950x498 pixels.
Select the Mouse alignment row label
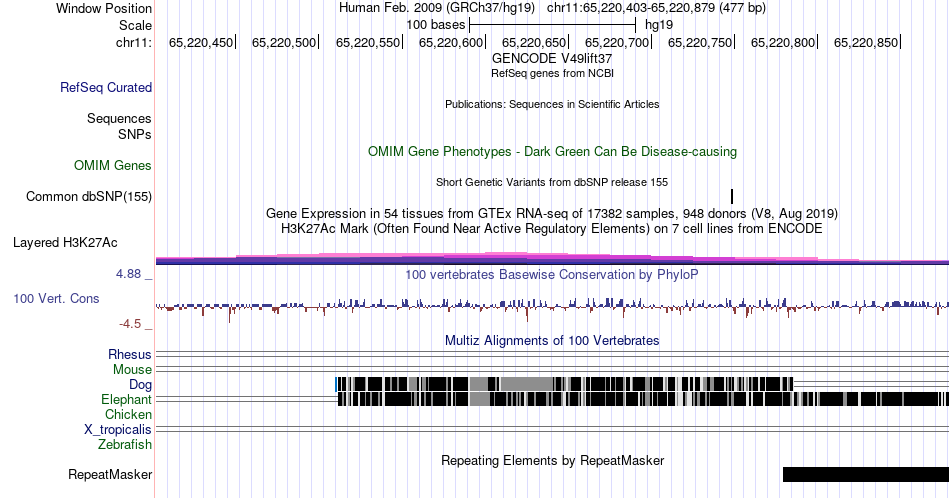click(x=132, y=370)
